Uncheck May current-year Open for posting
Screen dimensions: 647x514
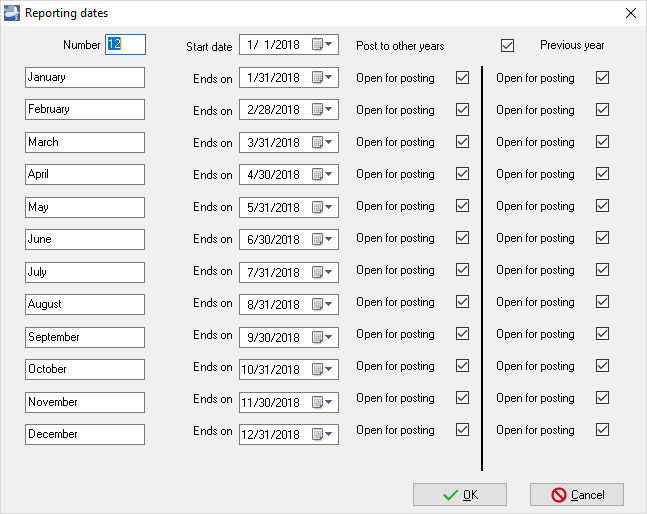pos(462,206)
